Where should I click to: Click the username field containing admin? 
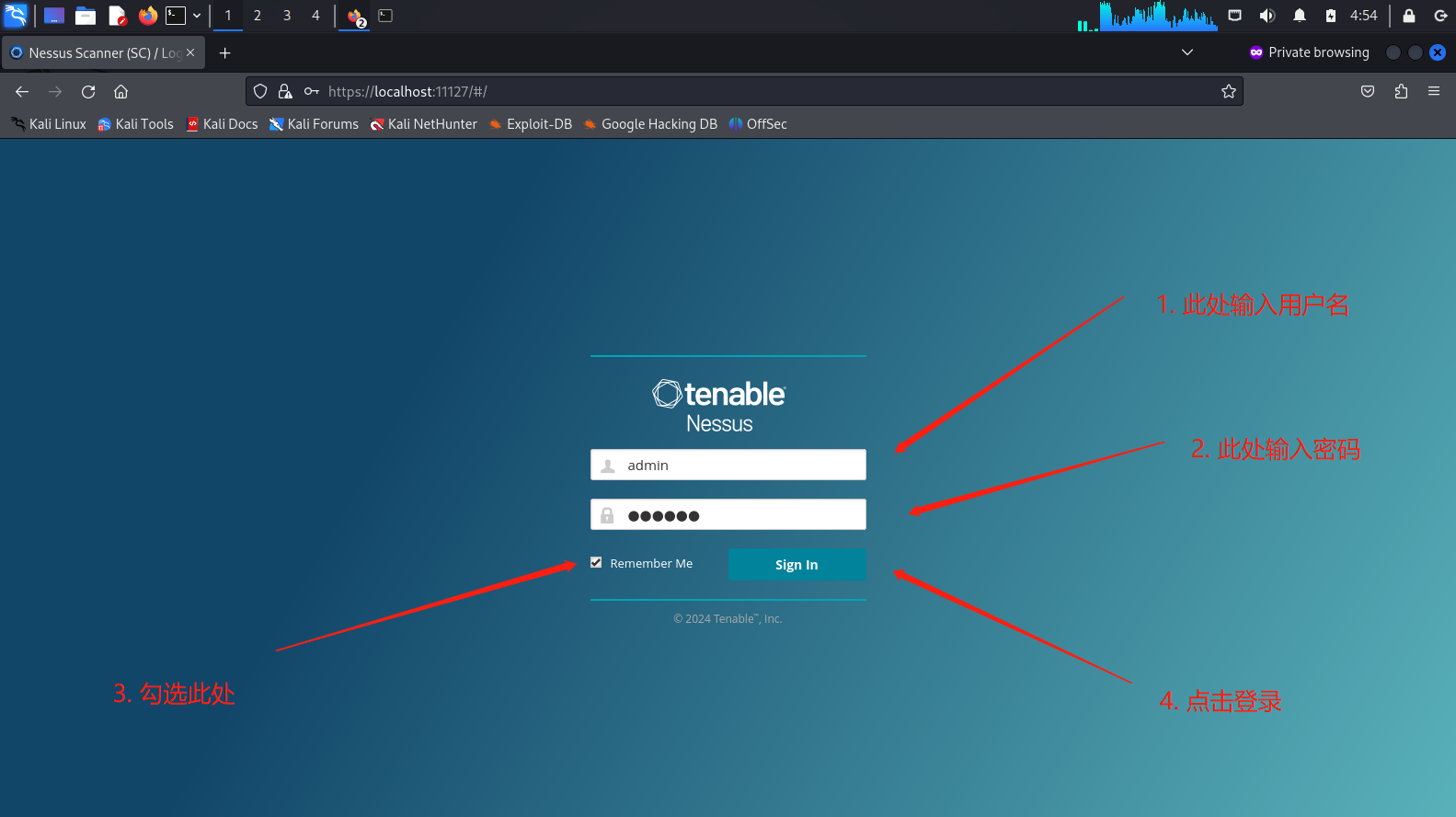point(728,465)
